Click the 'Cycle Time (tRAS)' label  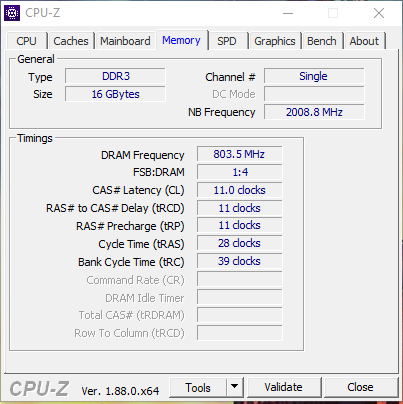[141, 244]
